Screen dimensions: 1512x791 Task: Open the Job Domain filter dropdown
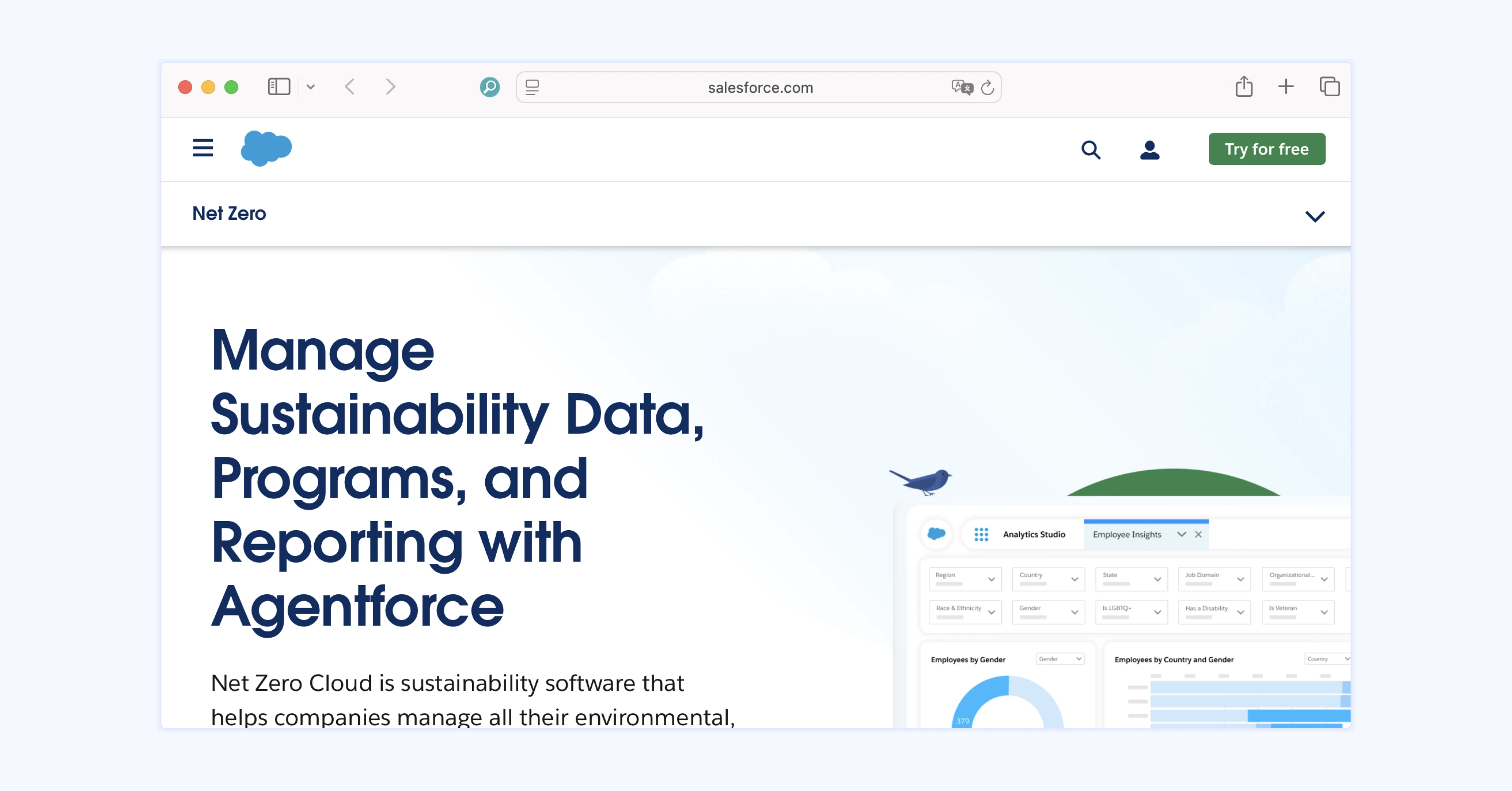point(1214,579)
